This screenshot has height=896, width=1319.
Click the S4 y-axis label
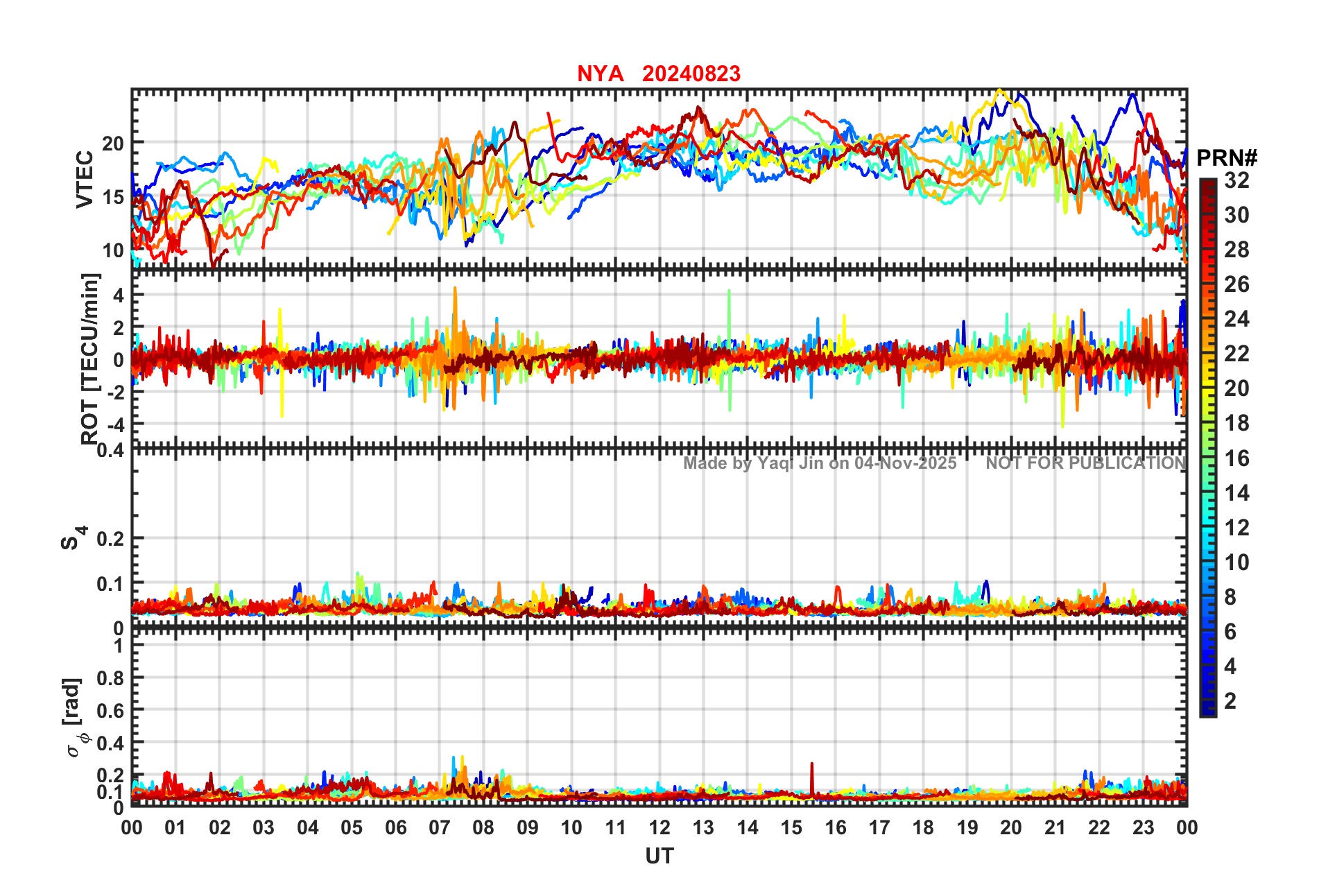[x=74, y=537]
